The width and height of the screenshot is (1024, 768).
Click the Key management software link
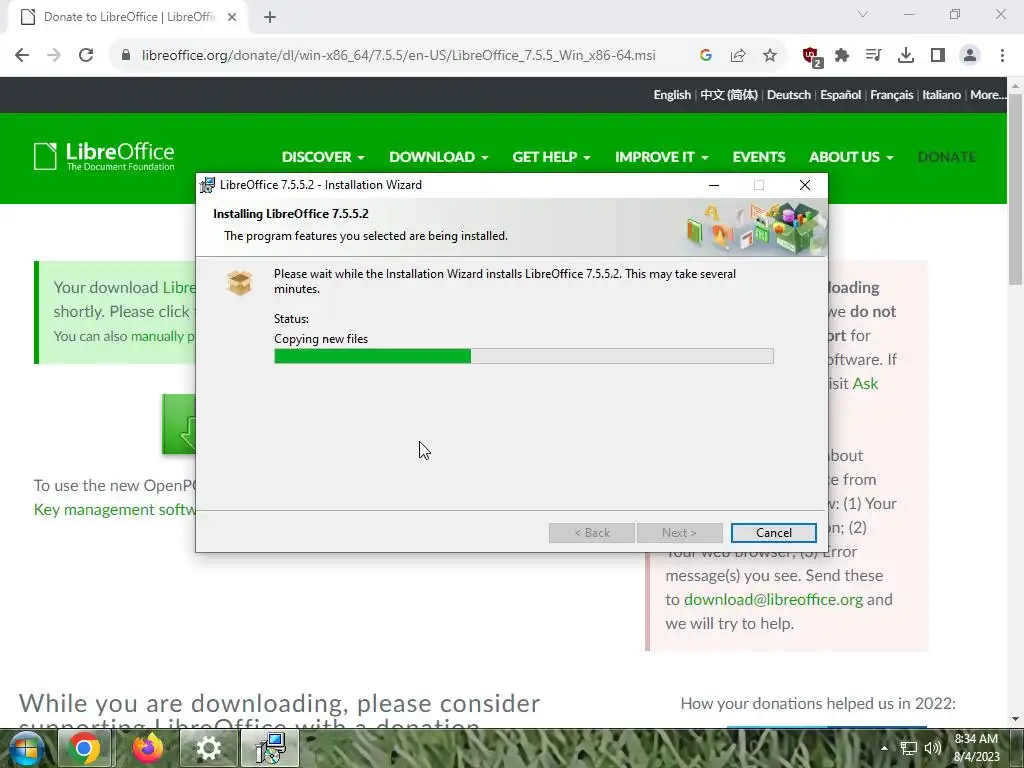click(115, 509)
